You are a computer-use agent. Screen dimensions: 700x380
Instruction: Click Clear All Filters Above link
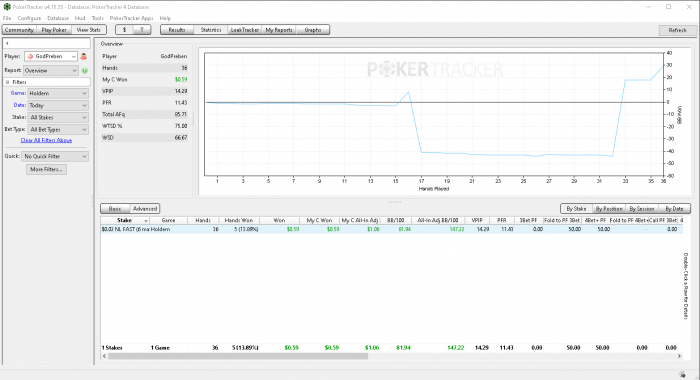[46, 140]
